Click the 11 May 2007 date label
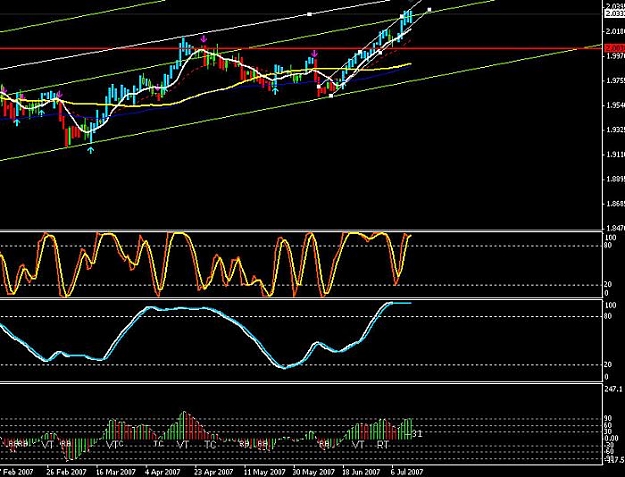Screen dimensions: 625x477 [x=264, y=472]
